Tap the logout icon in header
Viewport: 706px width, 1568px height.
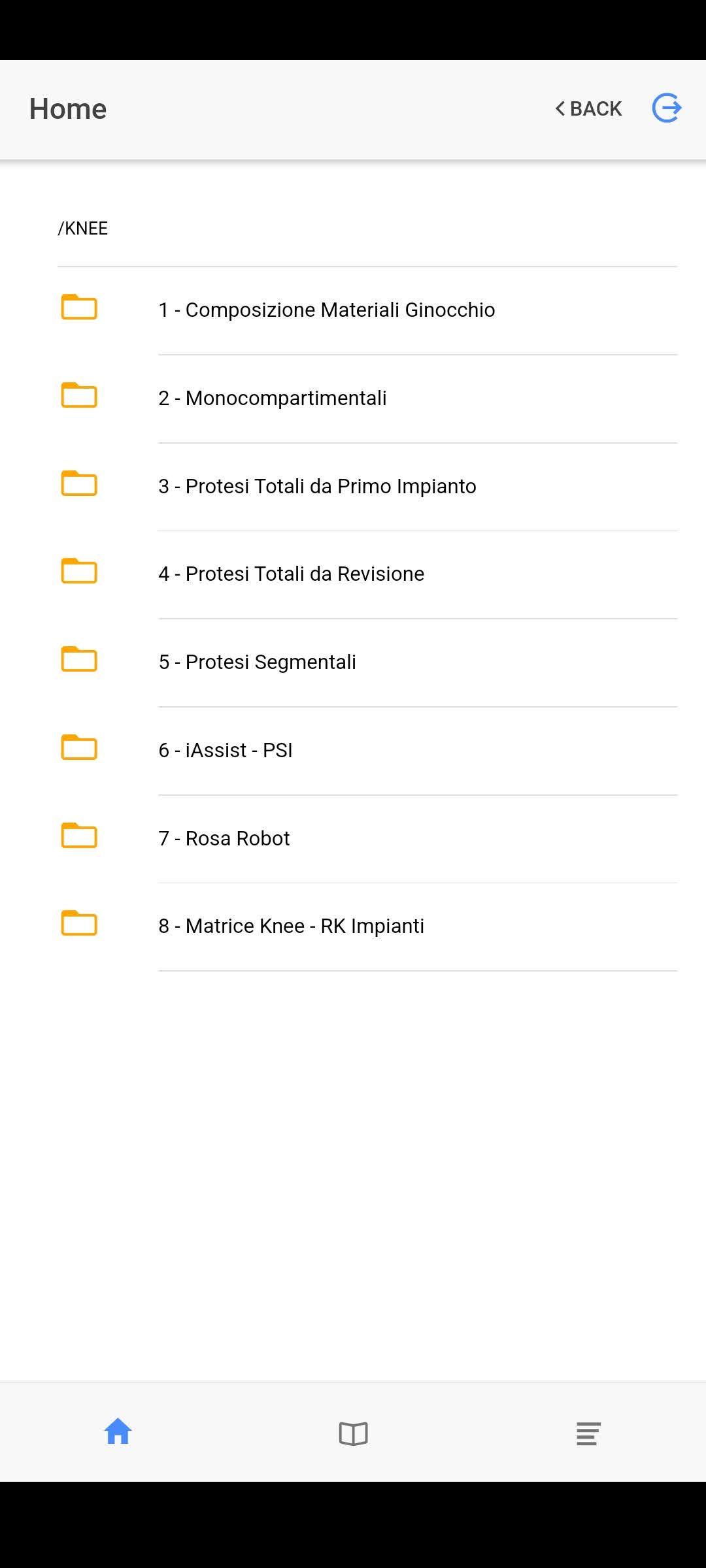point(667,108)
